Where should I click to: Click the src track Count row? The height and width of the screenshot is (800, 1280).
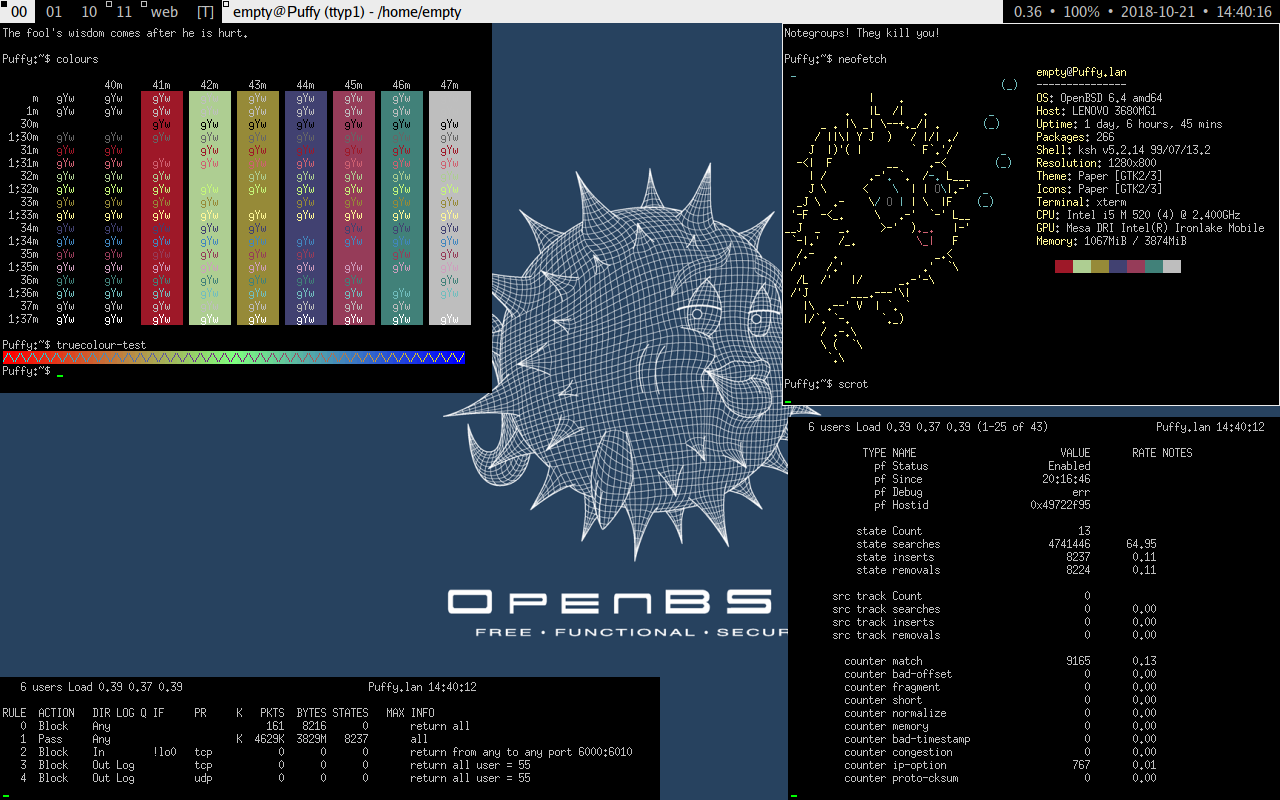point(961,596)
